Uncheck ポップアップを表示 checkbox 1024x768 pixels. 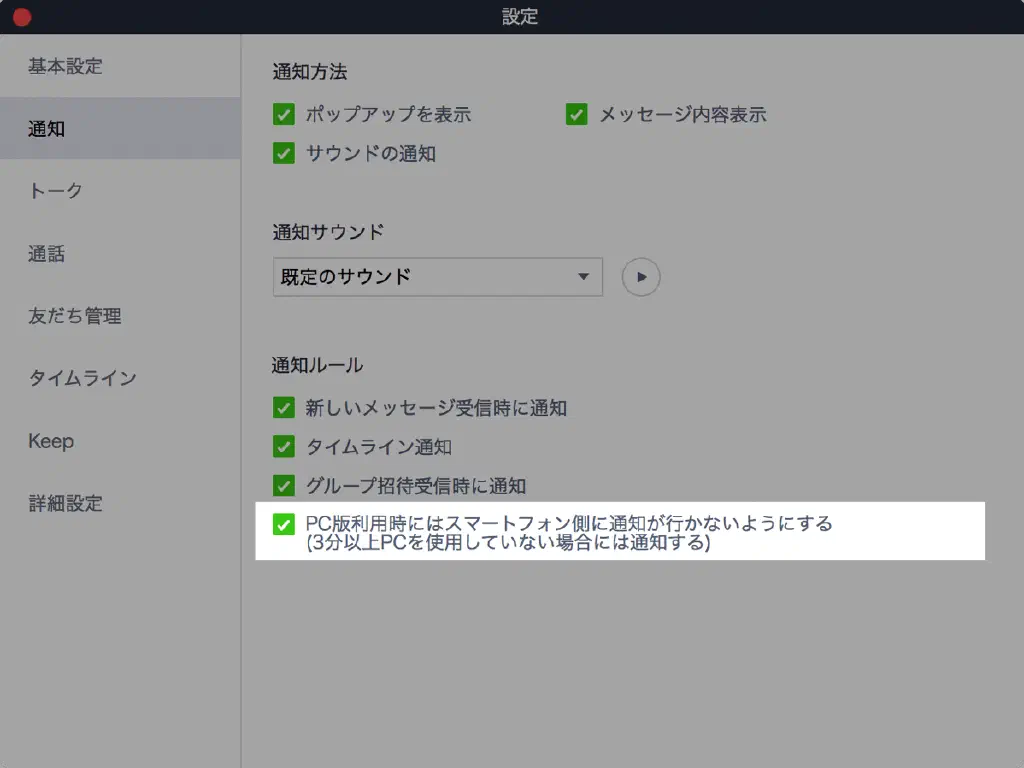click(284, 115)
